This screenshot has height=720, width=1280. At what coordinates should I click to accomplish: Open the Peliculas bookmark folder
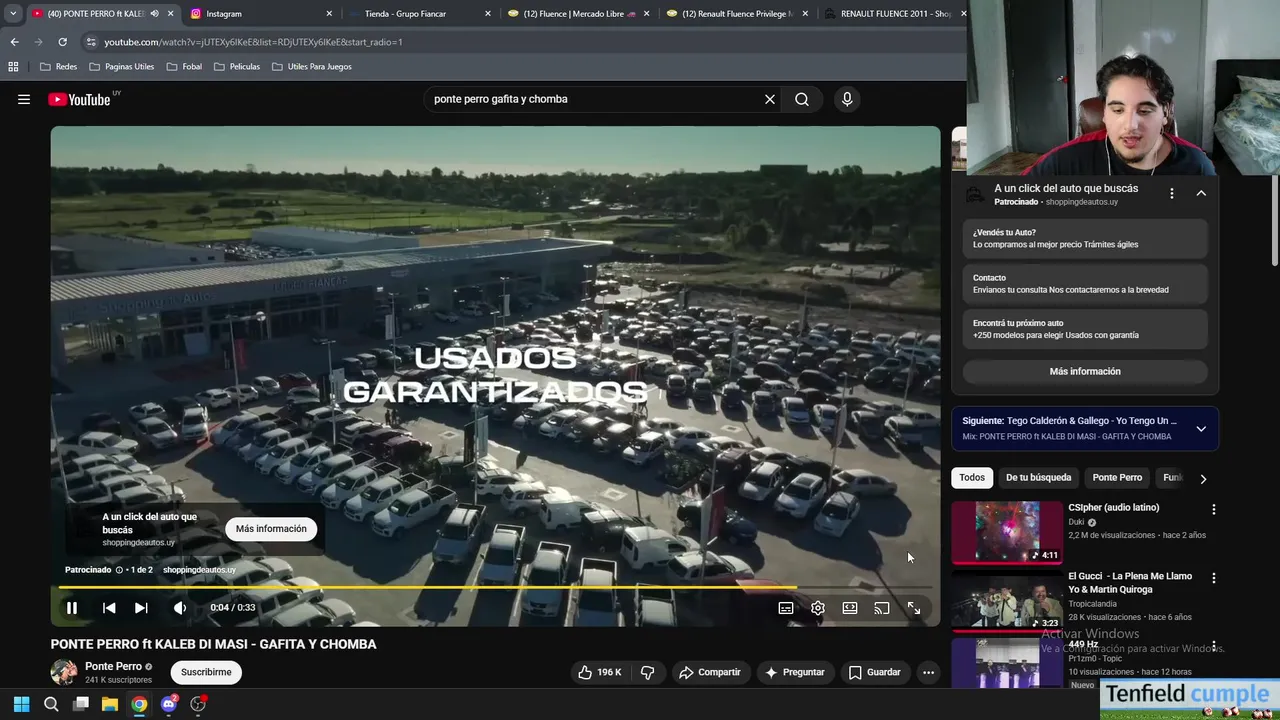pyautogui.click(x=237, y=67)
